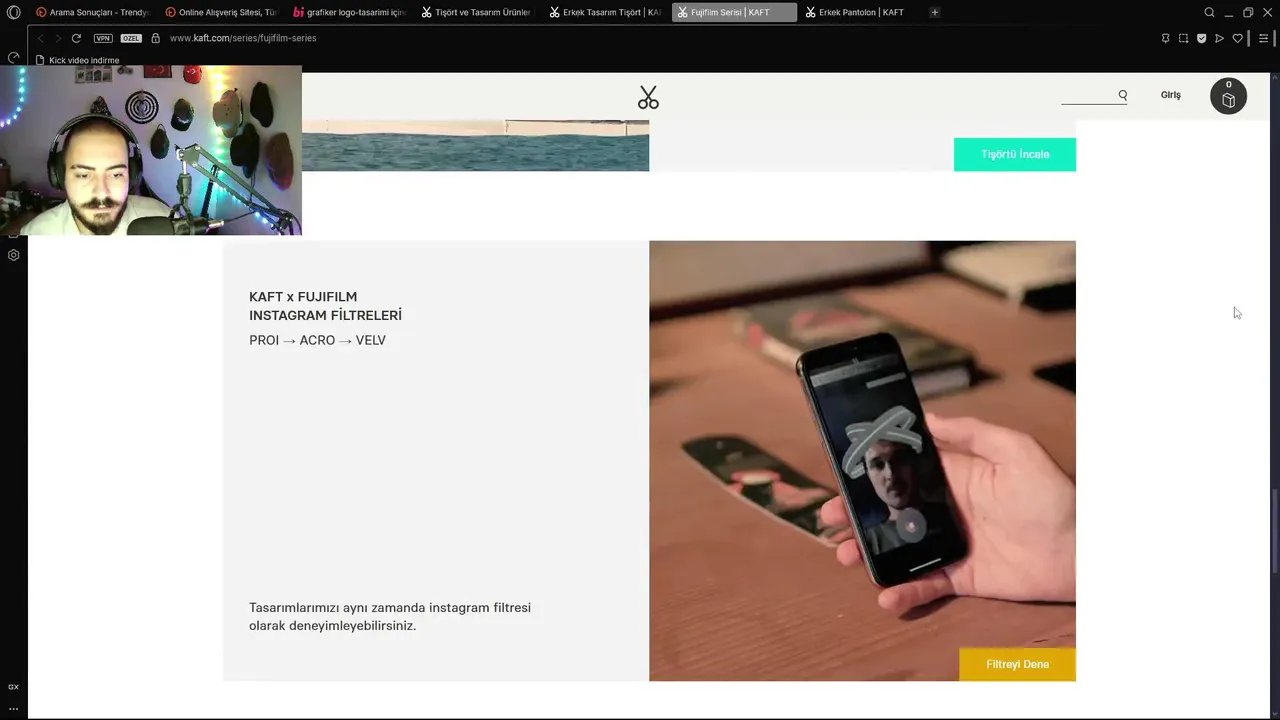This screenshot has height=720, width=1280.
Task: Open the Opera GX main menu logo
Action: (x=13, y=12)
